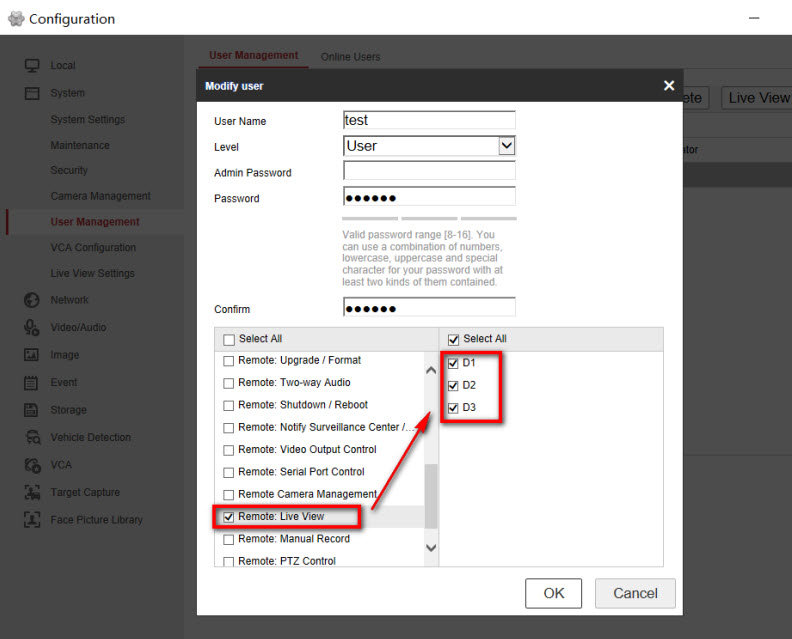792x639 pixels.
Task: Click the Admin Password input field
Action: [429, 172]
